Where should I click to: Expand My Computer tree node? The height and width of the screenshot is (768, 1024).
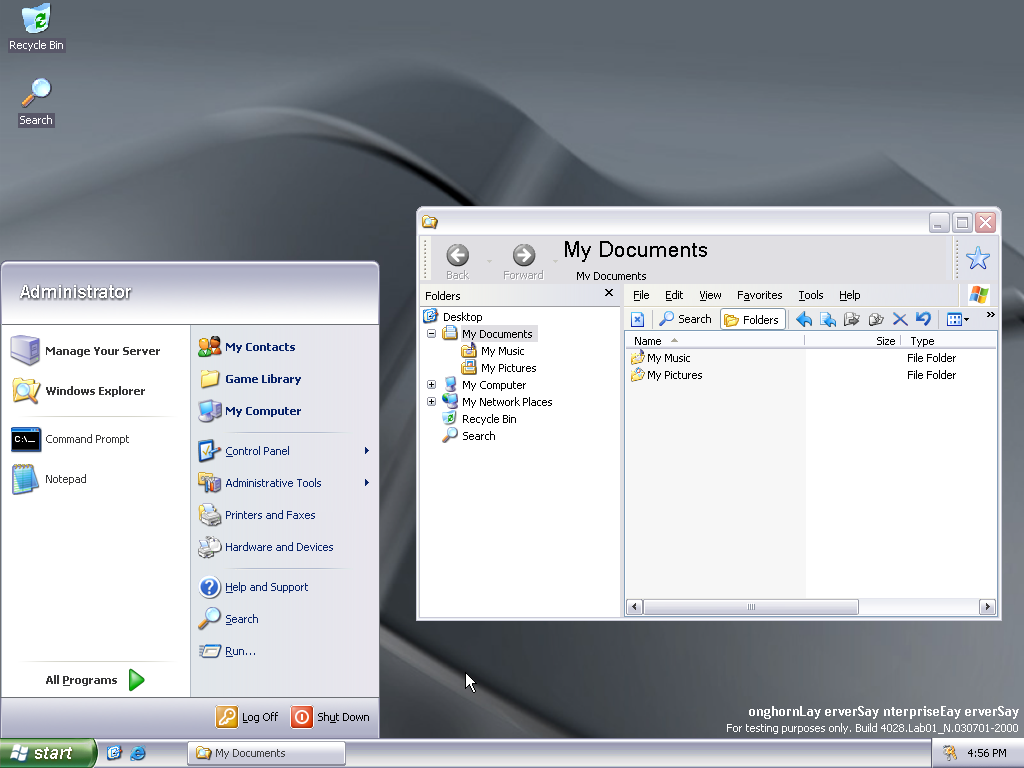431,385
